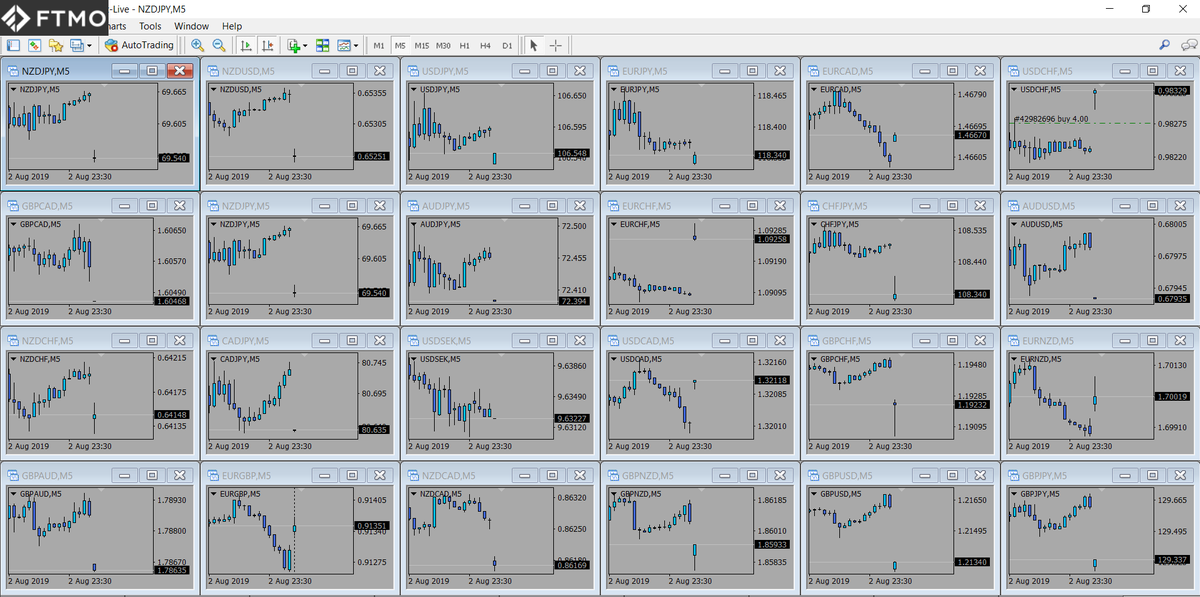This screenshot has width=1200, height=597.
Task: Click the Zoom In magnifier icon
Action: (198, 45)
